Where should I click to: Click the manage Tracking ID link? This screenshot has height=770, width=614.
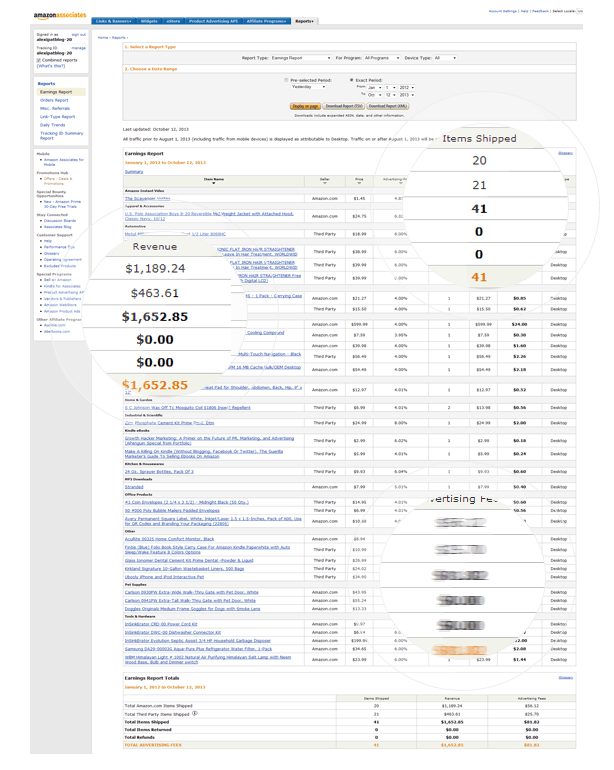tap(79, 48)
